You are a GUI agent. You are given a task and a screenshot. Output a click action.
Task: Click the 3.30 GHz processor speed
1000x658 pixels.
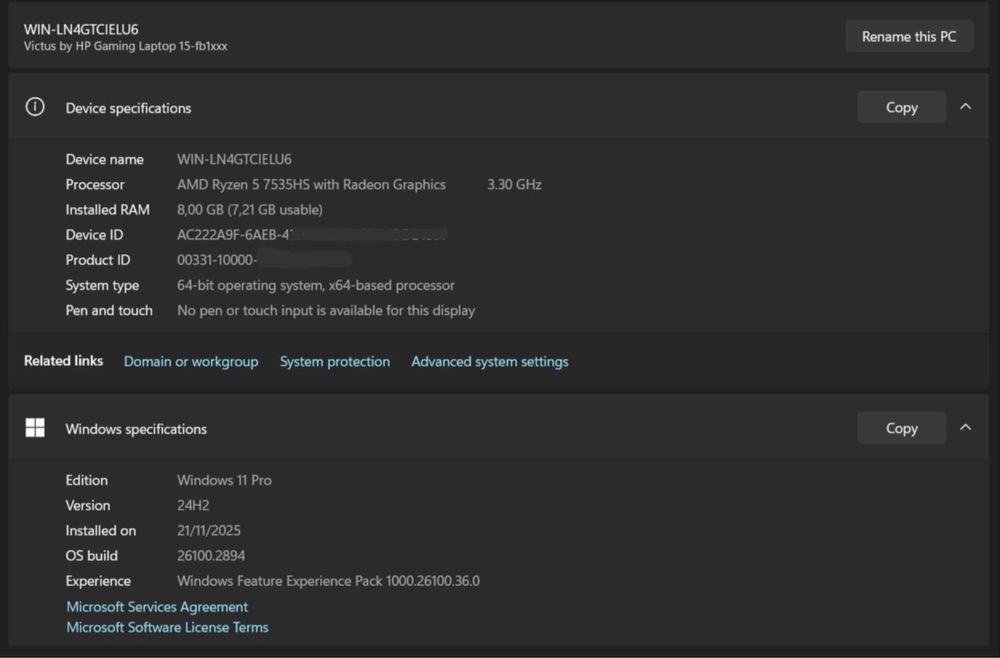[514, 185]
